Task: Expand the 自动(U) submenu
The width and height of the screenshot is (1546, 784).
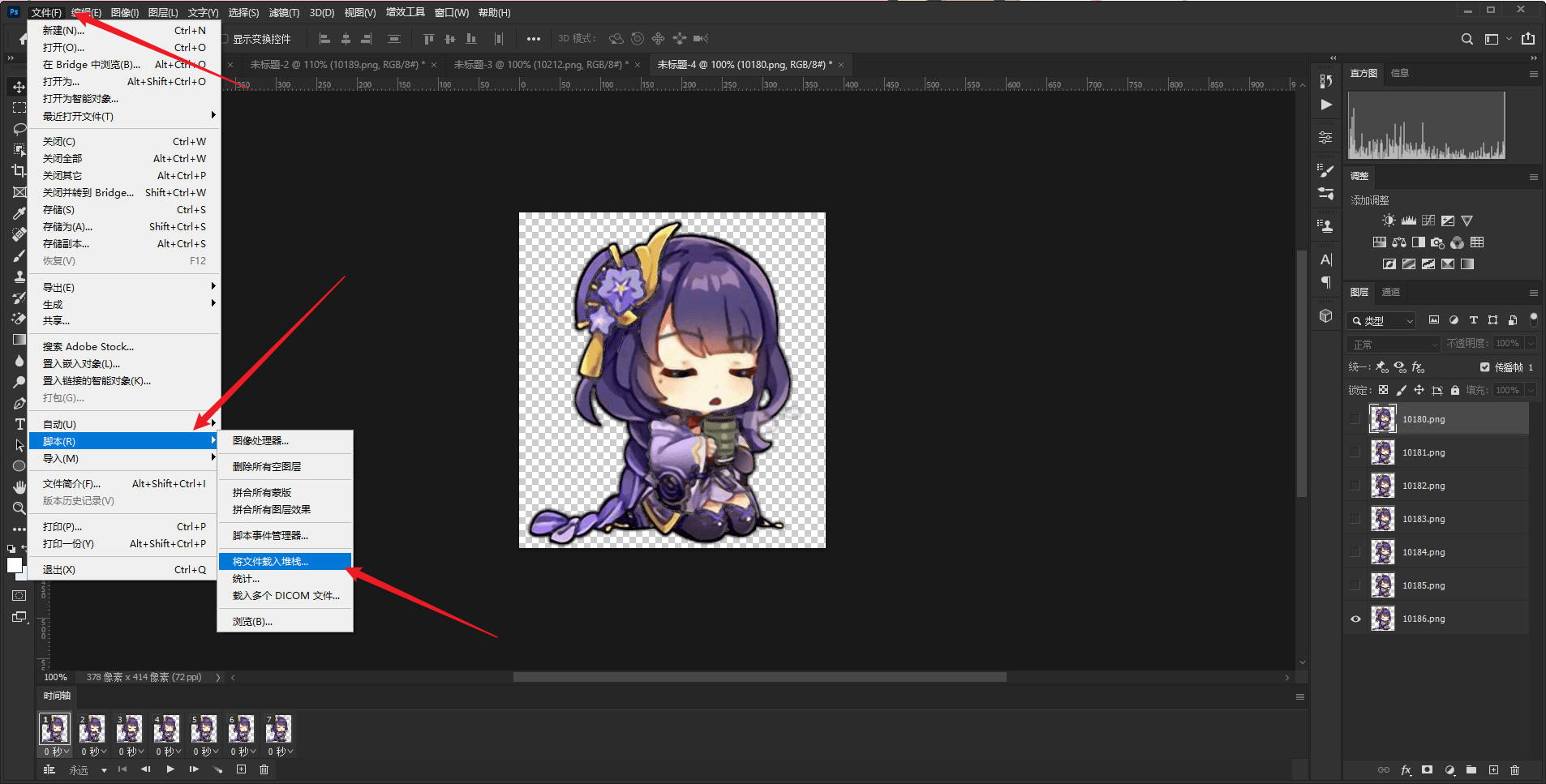Action: pyautogui.click(x=124, y=424)
